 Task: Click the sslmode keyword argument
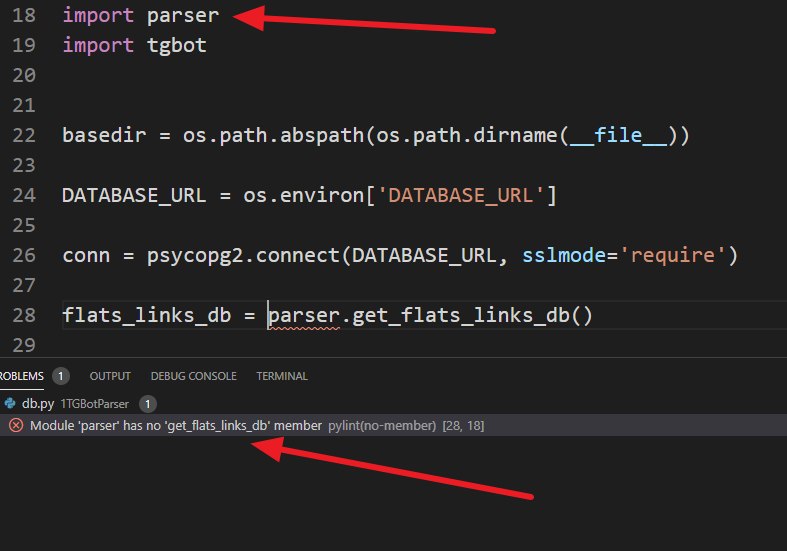tap(564, 255)
